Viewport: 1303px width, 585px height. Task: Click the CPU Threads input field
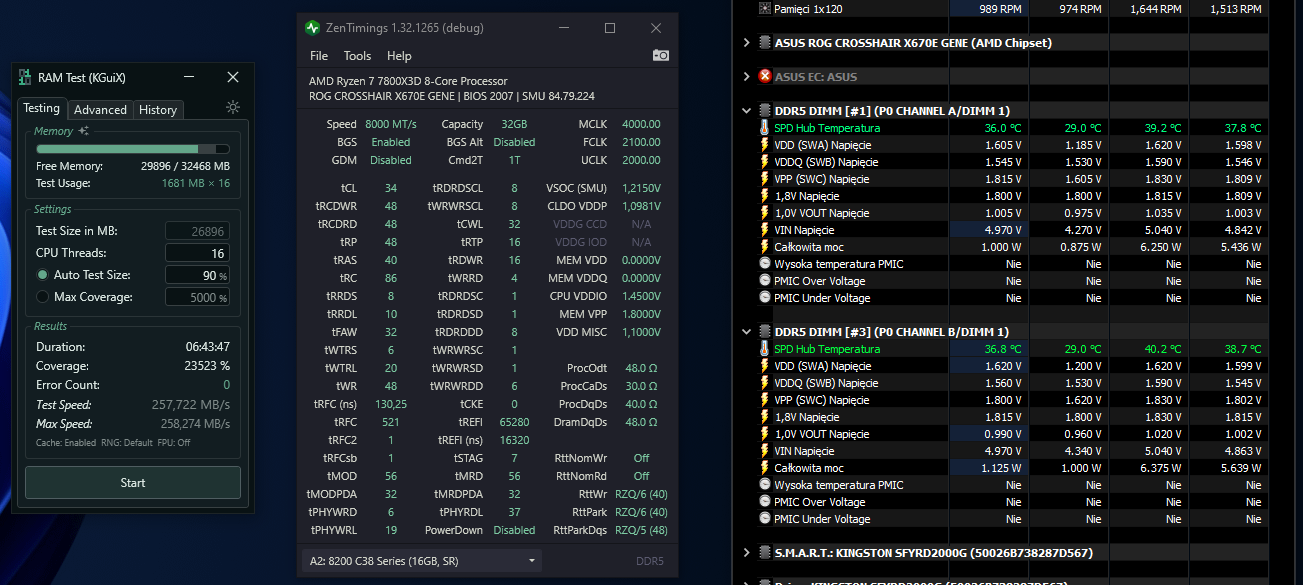197,253
